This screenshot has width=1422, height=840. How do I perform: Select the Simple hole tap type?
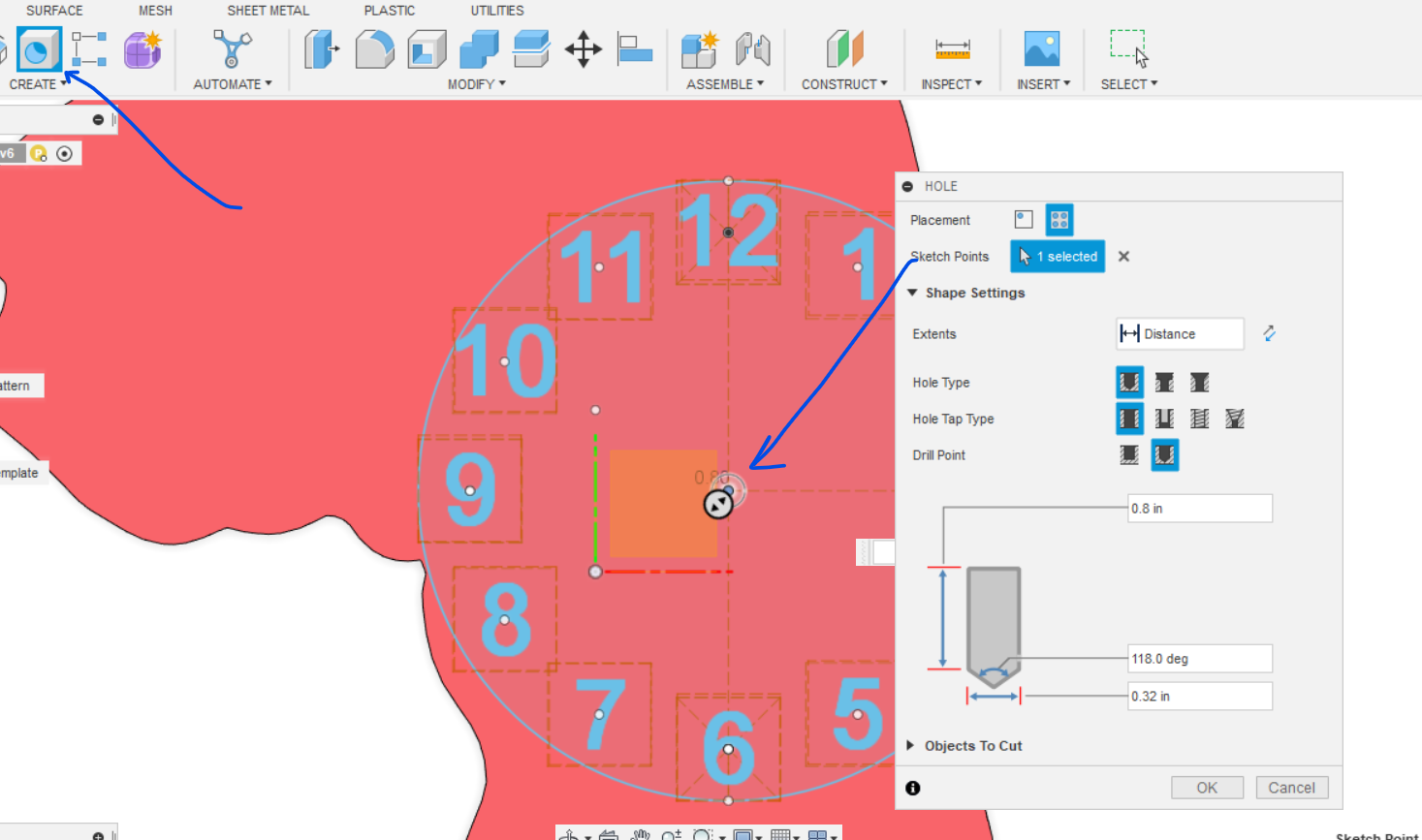(1129, 419)
